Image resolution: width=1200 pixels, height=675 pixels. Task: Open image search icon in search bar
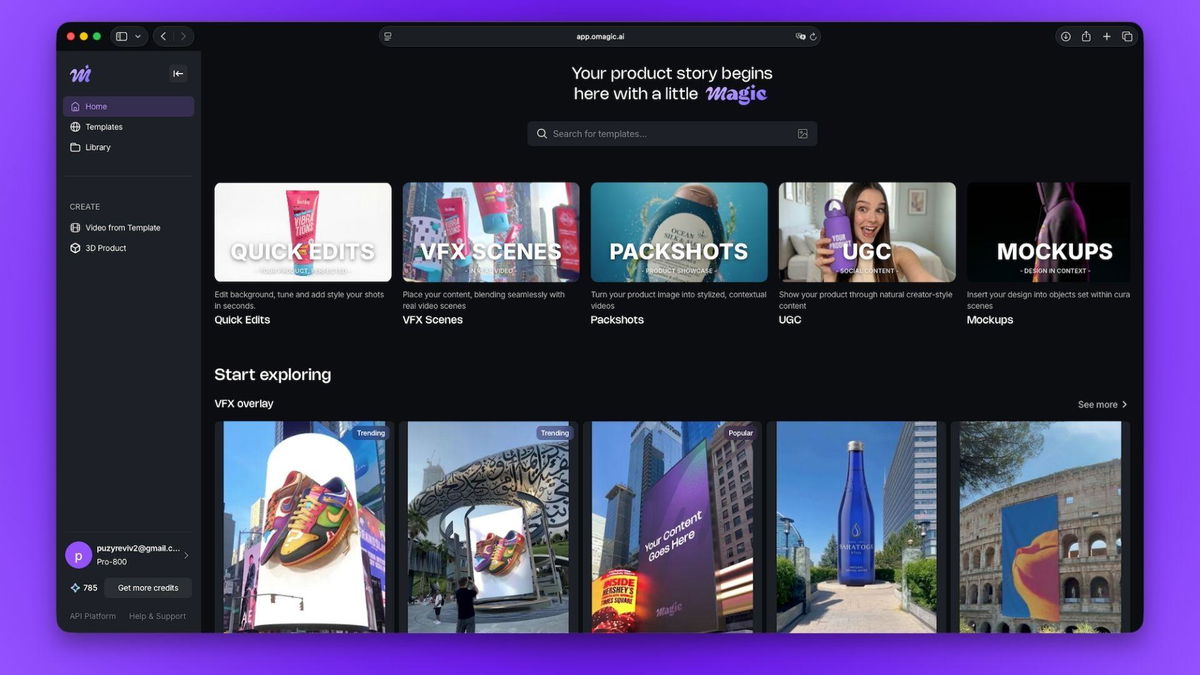(802, 134)
